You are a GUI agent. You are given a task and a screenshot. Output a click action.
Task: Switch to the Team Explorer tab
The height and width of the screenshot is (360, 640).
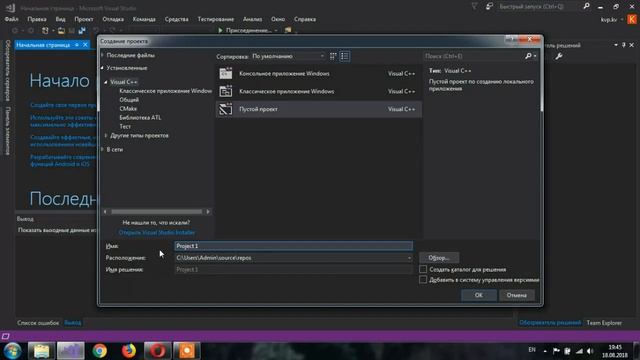604,323
